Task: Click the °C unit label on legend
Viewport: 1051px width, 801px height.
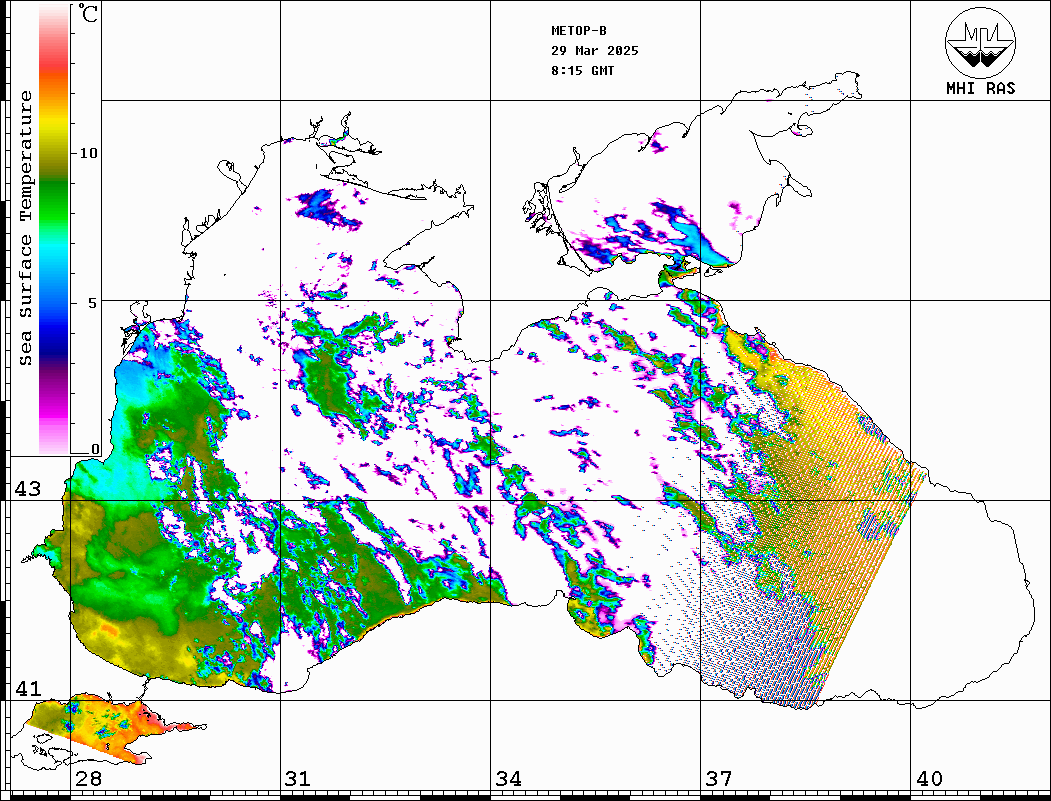Action: 87,13
